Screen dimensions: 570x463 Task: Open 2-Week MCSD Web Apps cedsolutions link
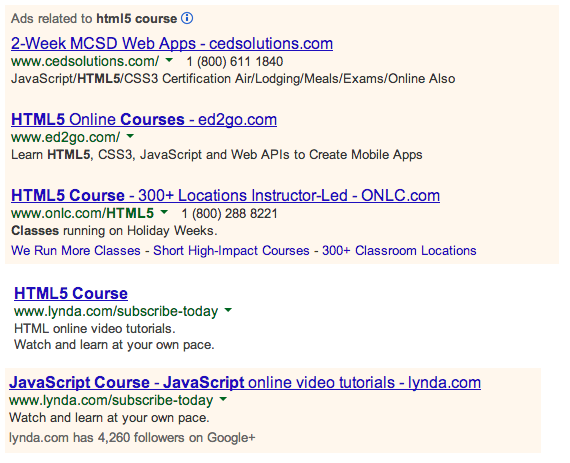pyautogui.click(x=172, y=44)
